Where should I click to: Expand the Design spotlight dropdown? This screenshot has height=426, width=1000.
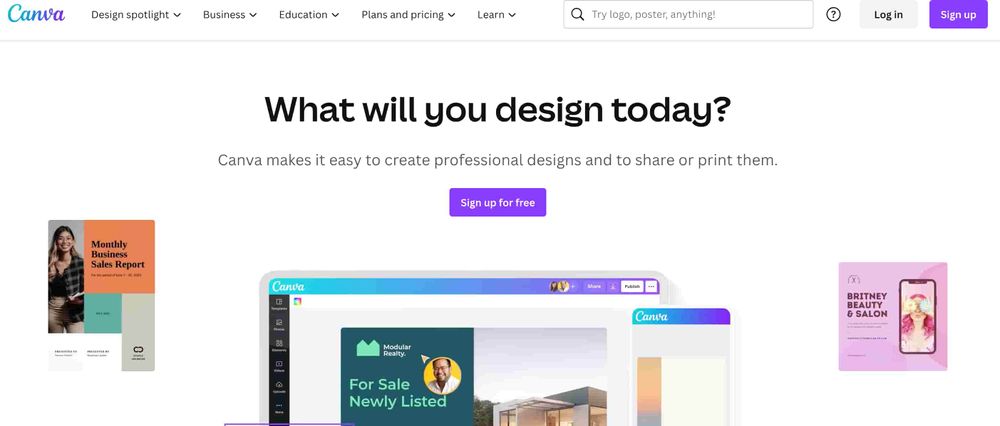pyautogui.click(x=136, y=14)
